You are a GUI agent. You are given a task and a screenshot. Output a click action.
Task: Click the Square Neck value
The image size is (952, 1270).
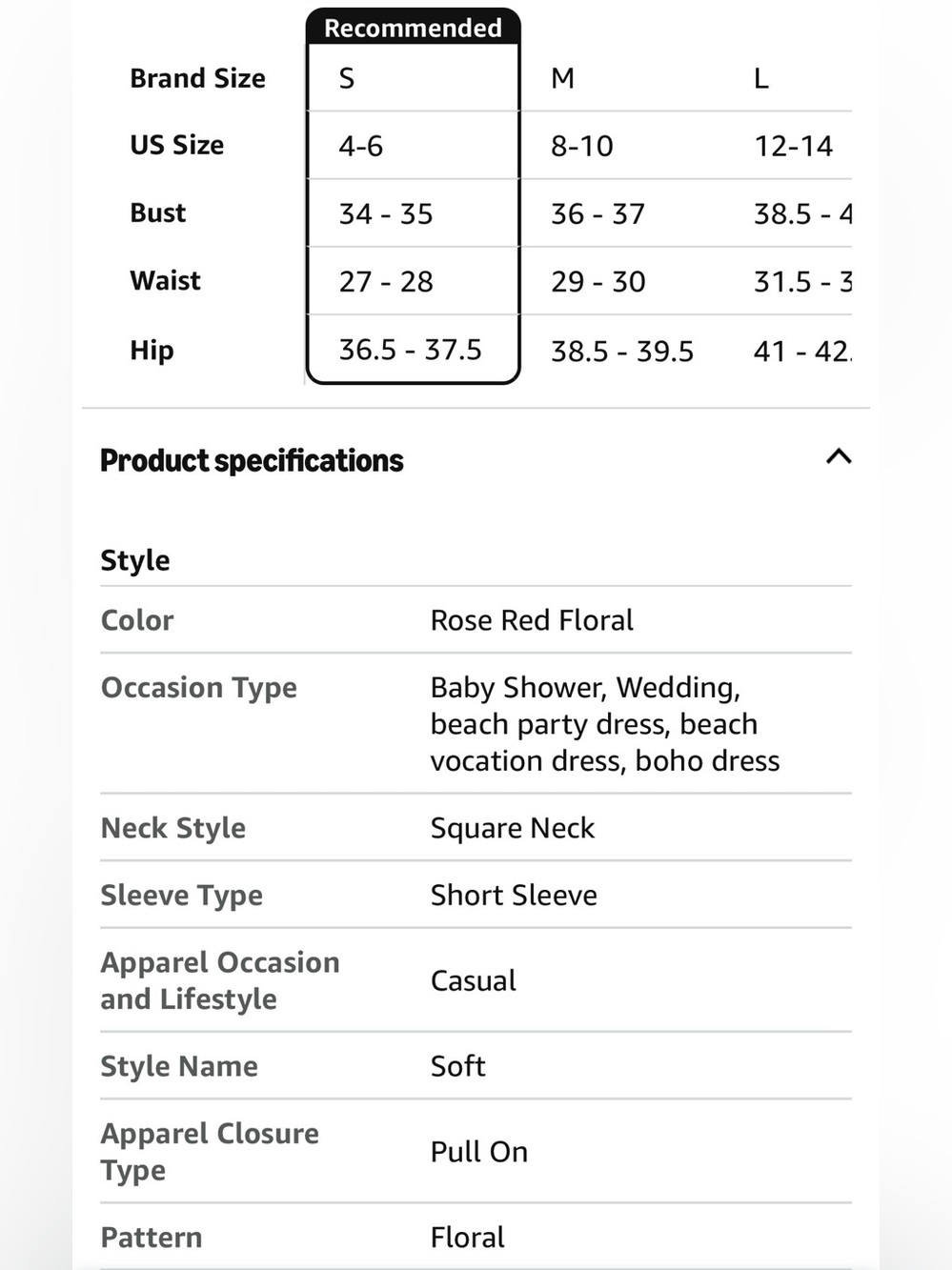coord(513,828)
